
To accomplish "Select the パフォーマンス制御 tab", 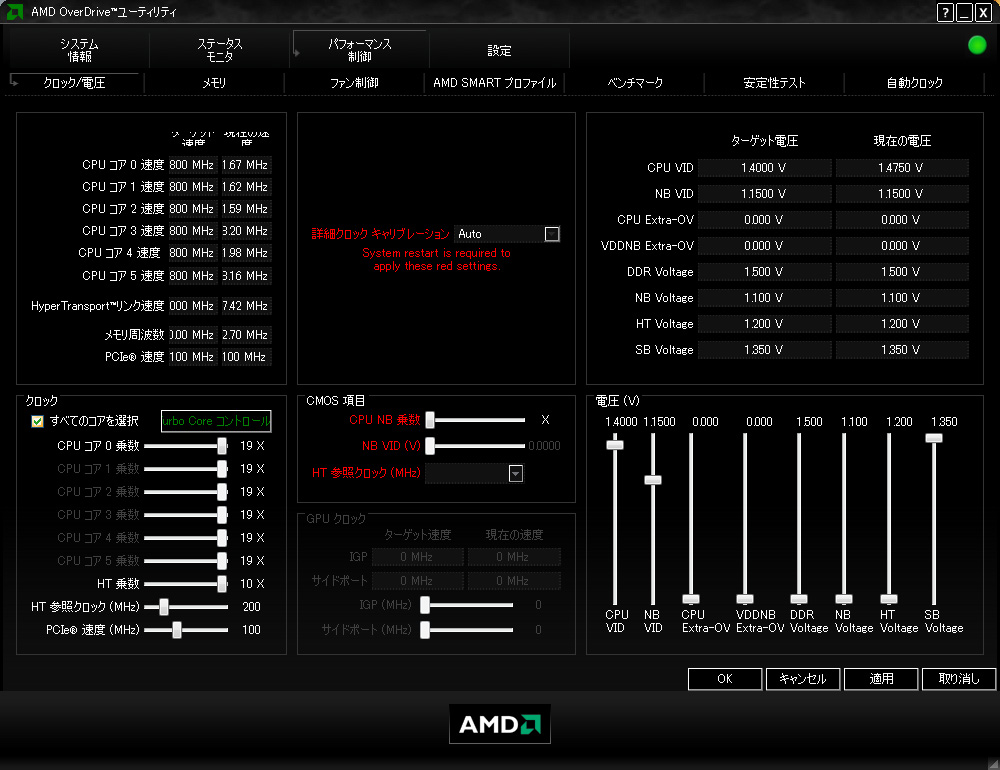I will coord(360,50).
